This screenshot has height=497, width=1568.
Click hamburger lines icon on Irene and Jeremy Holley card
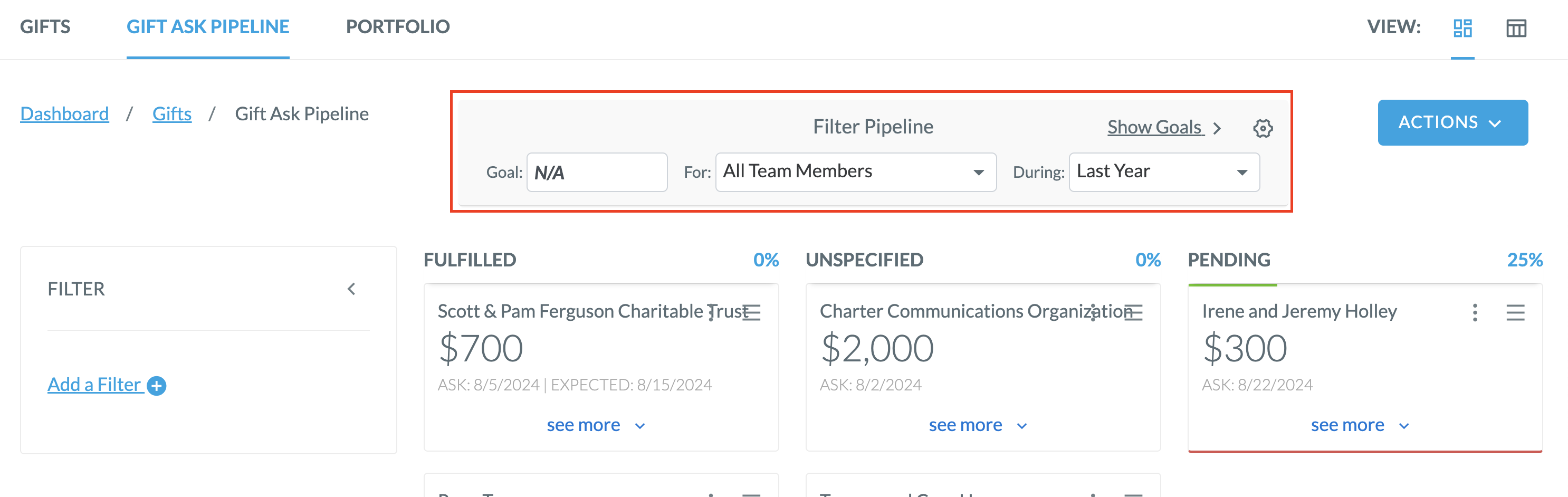[1515, 312]
